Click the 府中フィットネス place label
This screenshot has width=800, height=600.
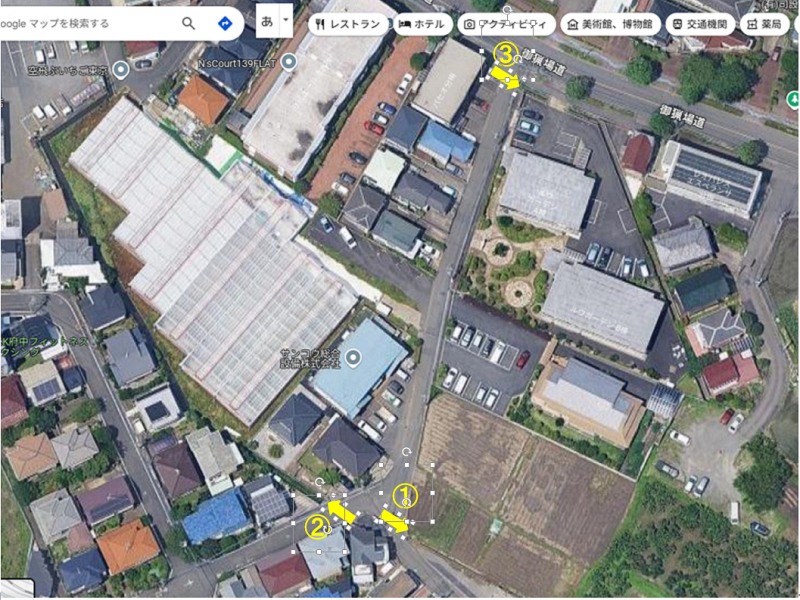coord(45,346)
